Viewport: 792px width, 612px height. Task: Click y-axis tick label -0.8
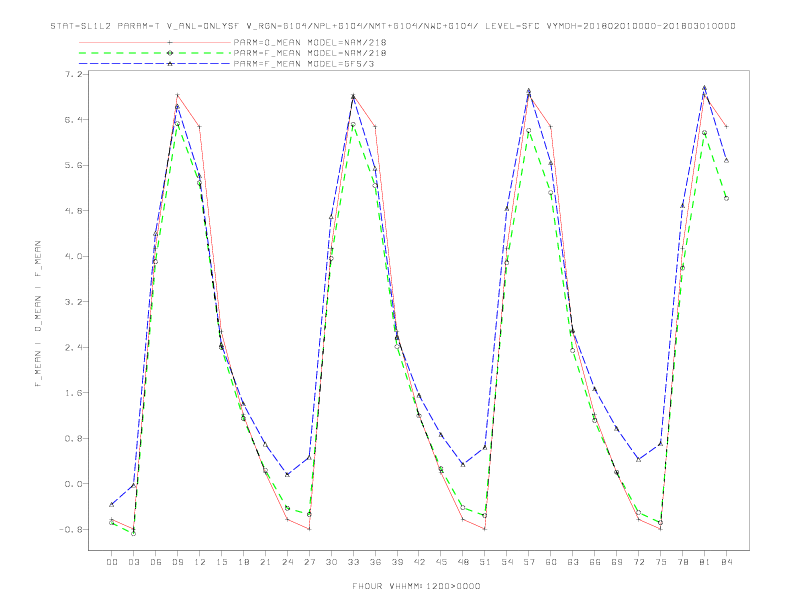coord(70,529)
